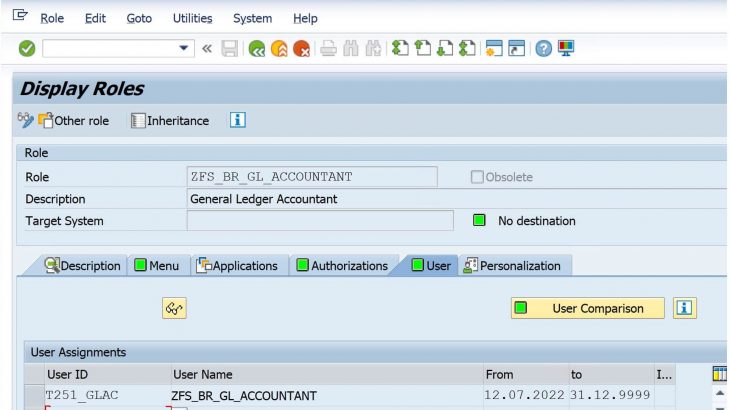Click the Find binoculars icon
The image size is (730, 410).
tap(351, 48)
